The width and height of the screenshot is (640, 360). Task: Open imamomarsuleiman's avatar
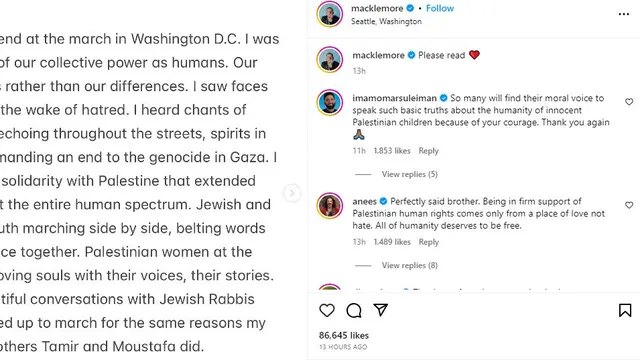pyautogui.click(x=329, y=102)
